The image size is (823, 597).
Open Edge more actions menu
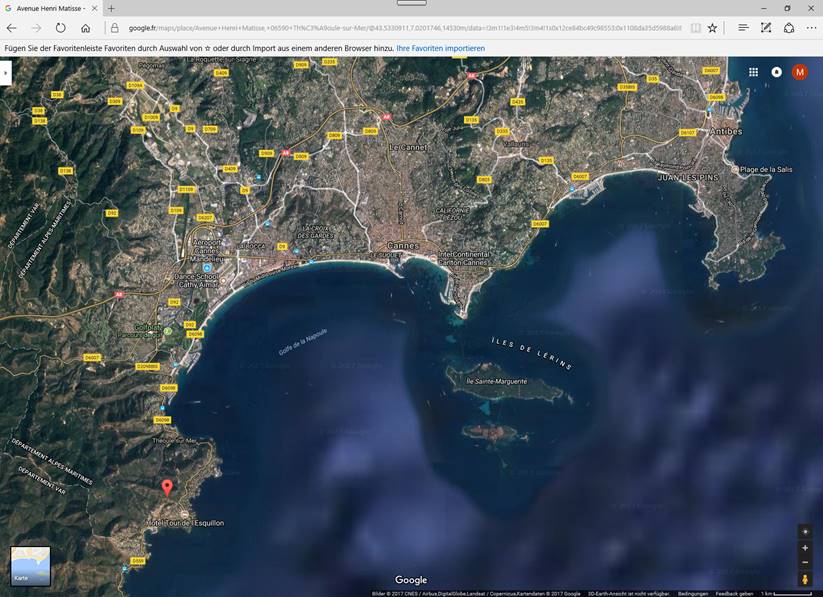pos(810,28)
